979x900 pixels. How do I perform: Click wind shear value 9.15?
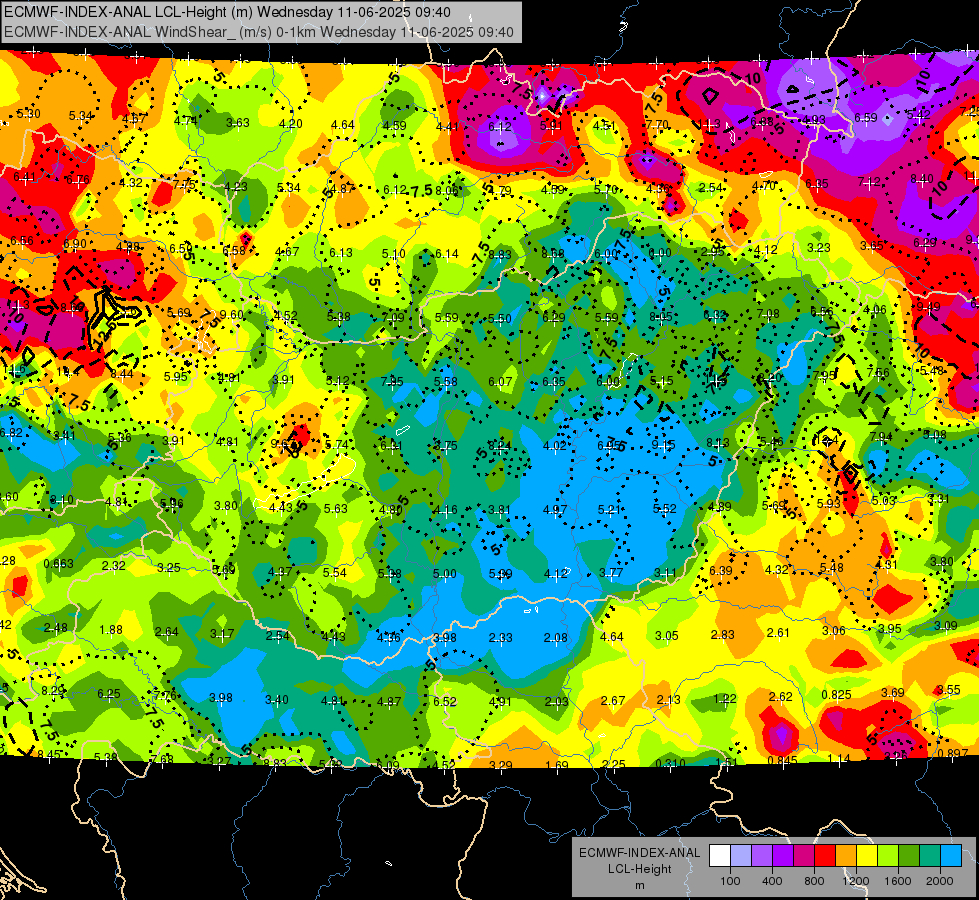[x=663, y=445]
